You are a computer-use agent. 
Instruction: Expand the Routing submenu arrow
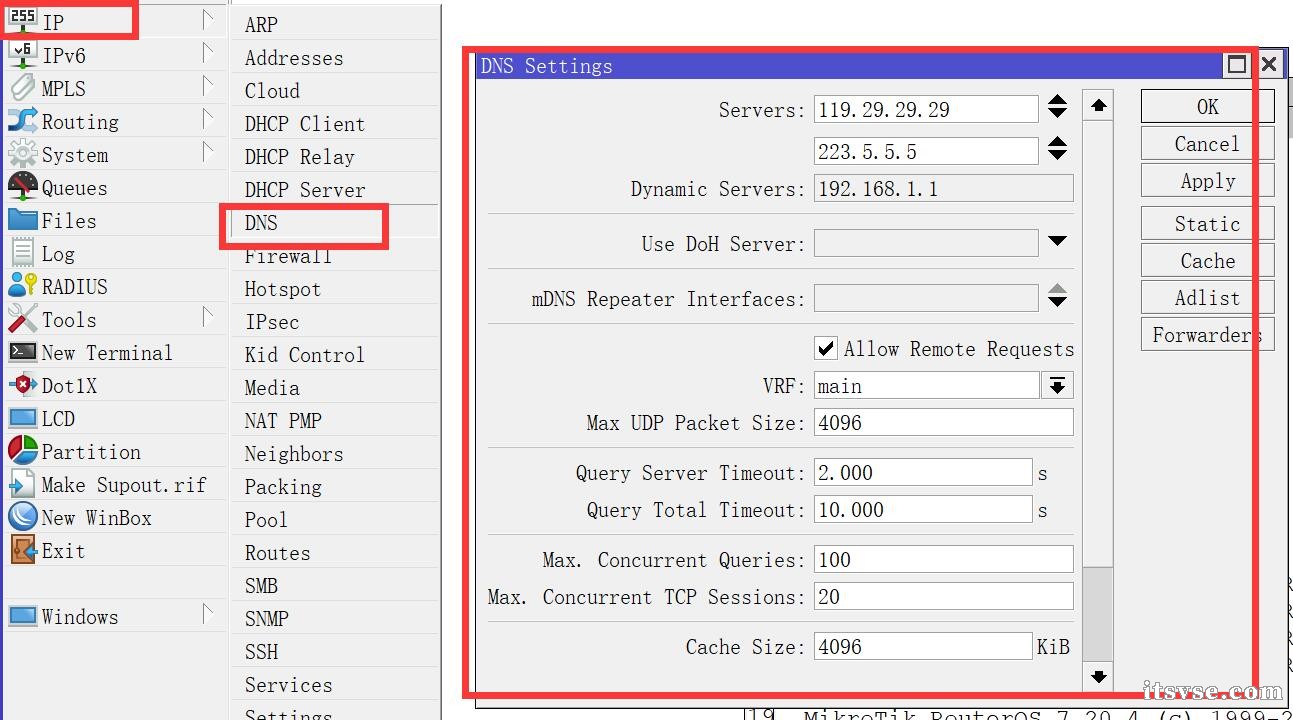pyautogui.click(x=207, y=120)
